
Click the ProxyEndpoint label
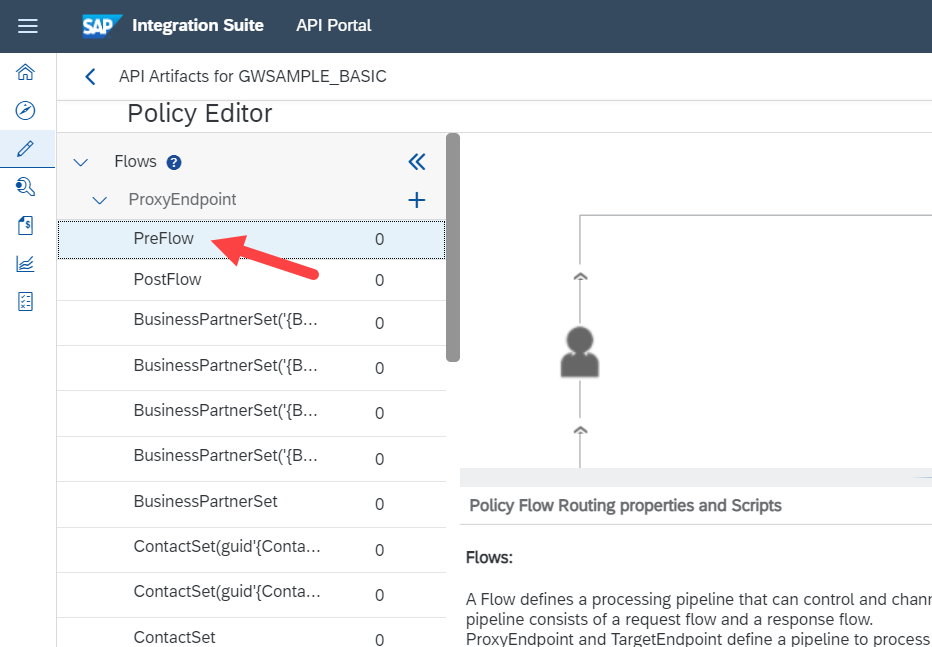pos(182,200)
